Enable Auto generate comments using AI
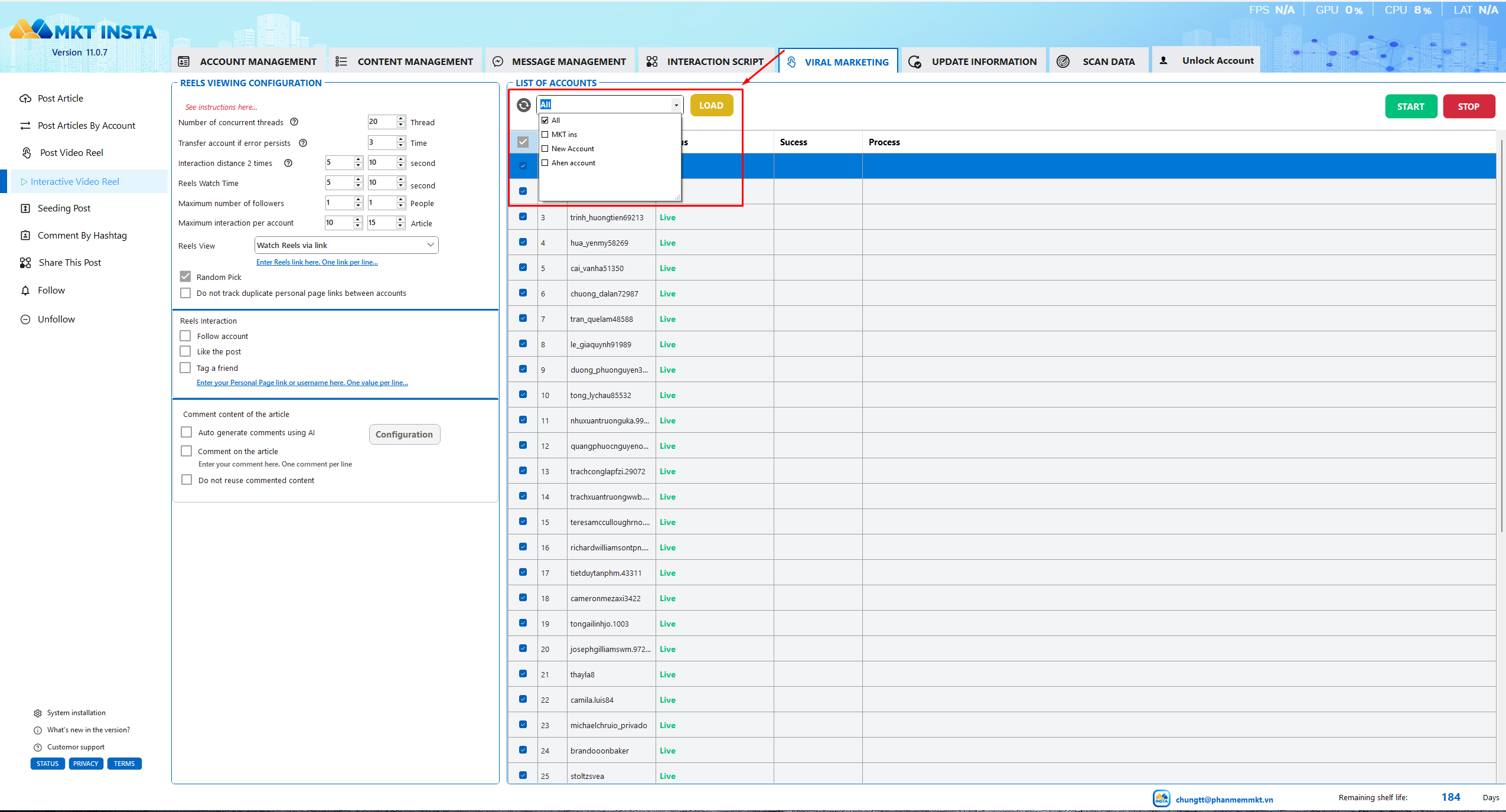 coord(187,432)
